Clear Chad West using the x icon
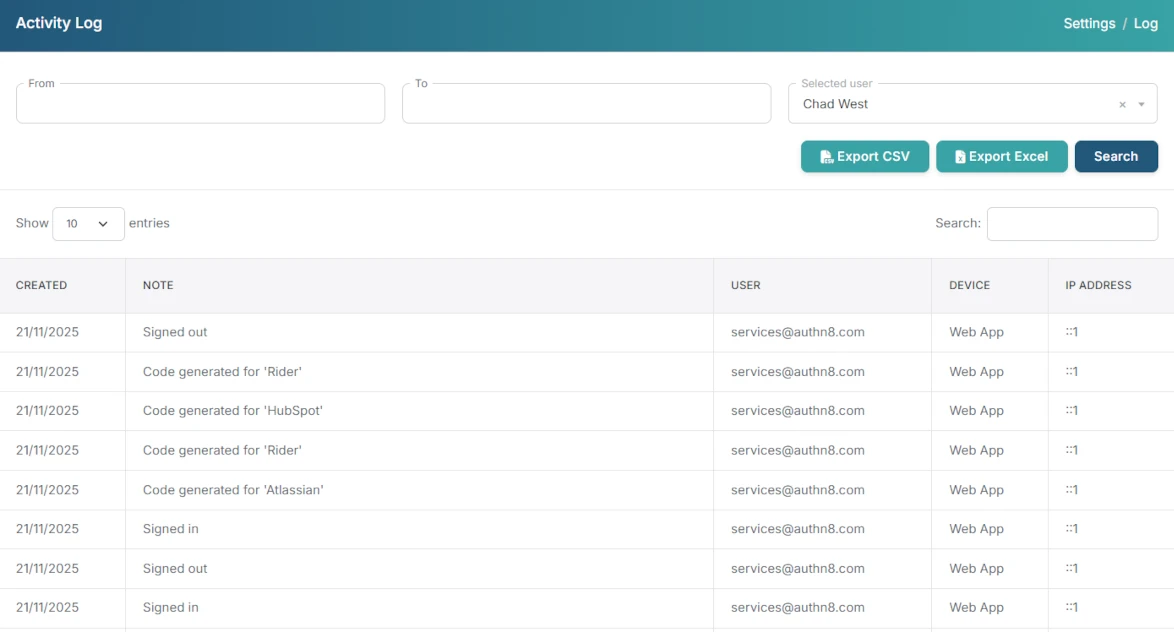 tap(1122, 103)
